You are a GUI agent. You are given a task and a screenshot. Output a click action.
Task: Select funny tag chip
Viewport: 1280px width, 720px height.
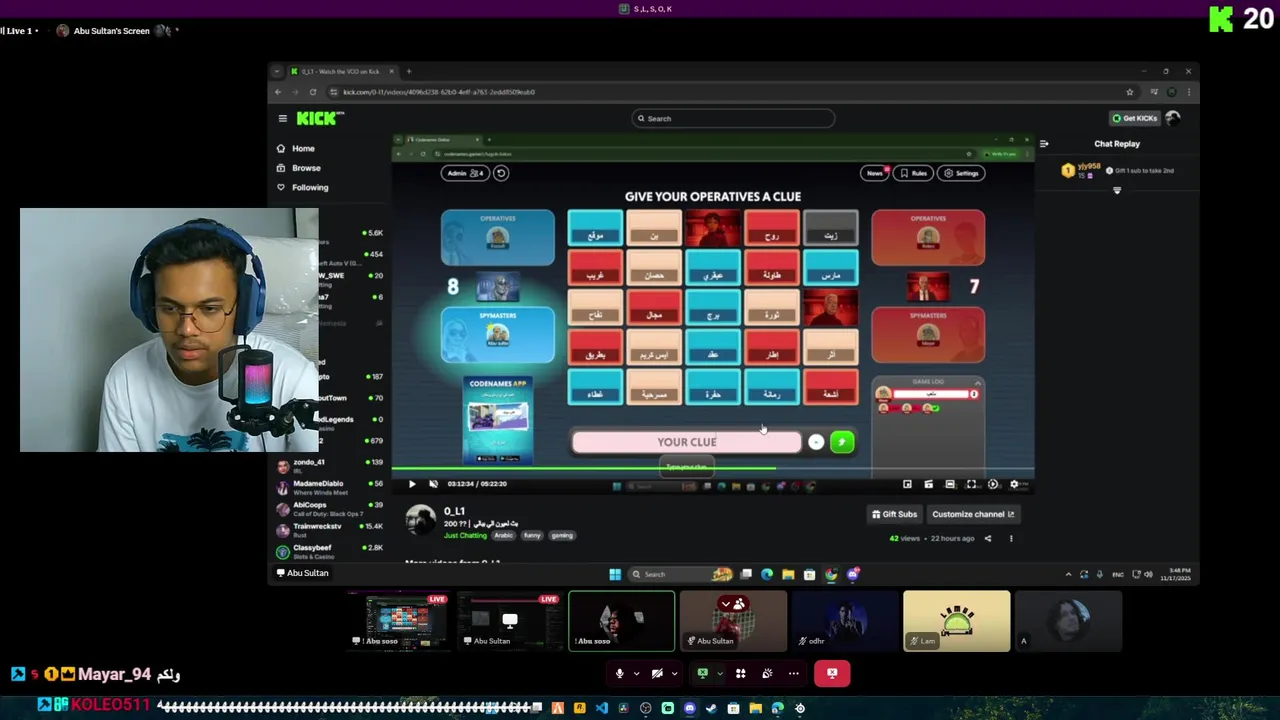(532, 535)
